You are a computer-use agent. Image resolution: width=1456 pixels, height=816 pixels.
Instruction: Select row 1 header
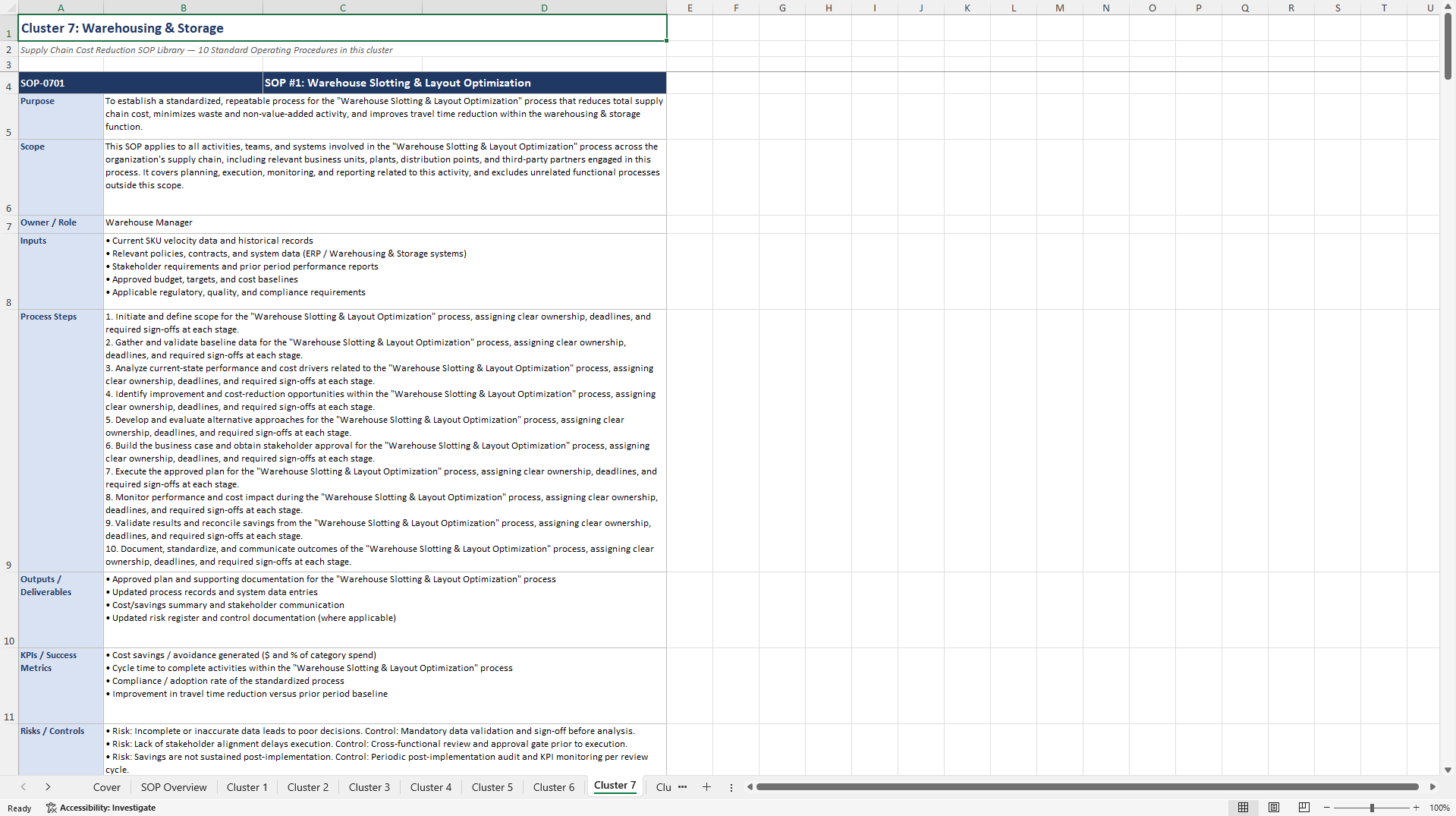point(9,28)
